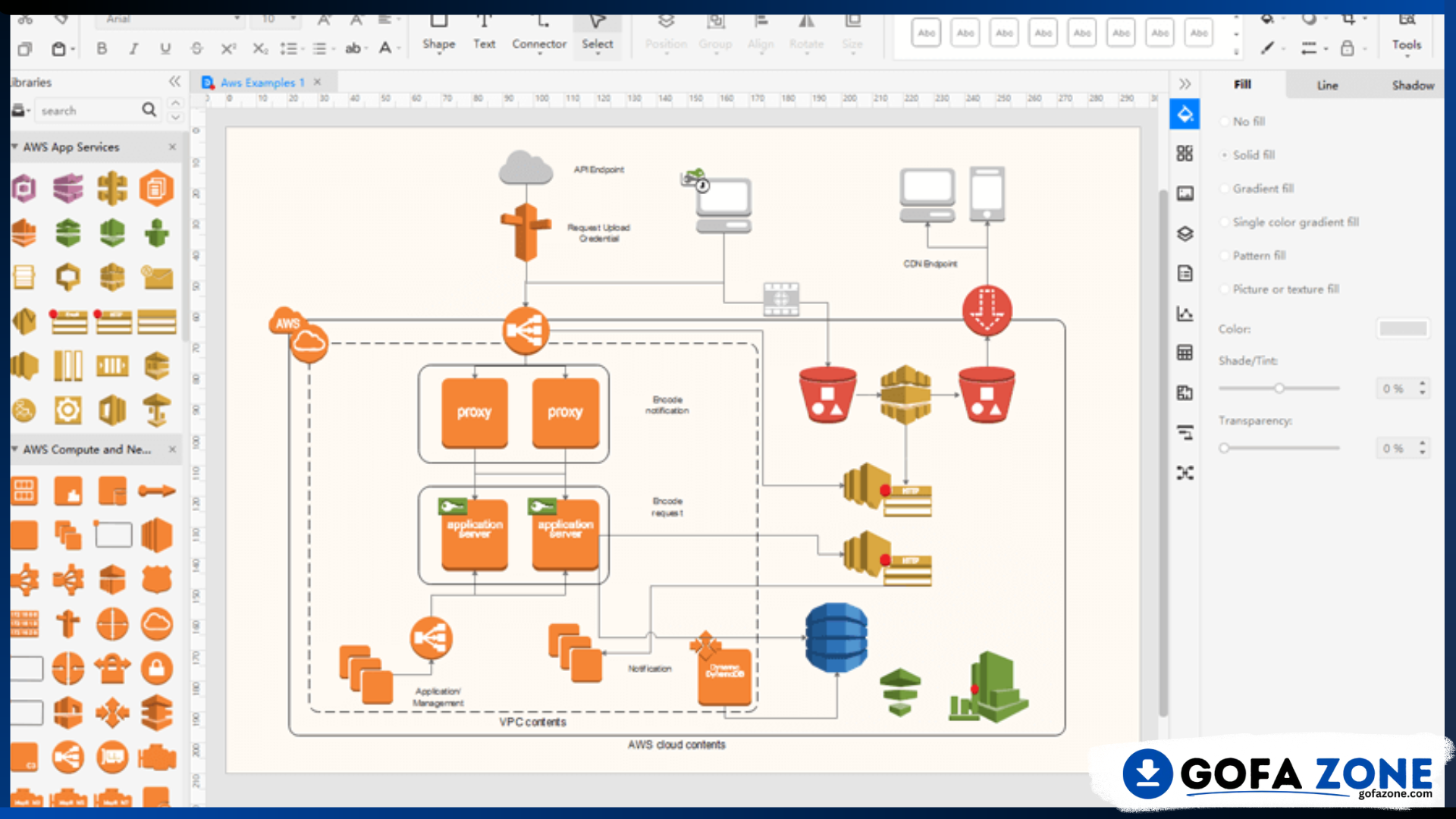Click the Transparency slider handle
The image size is (1456, 819).
pos(1224,448)
